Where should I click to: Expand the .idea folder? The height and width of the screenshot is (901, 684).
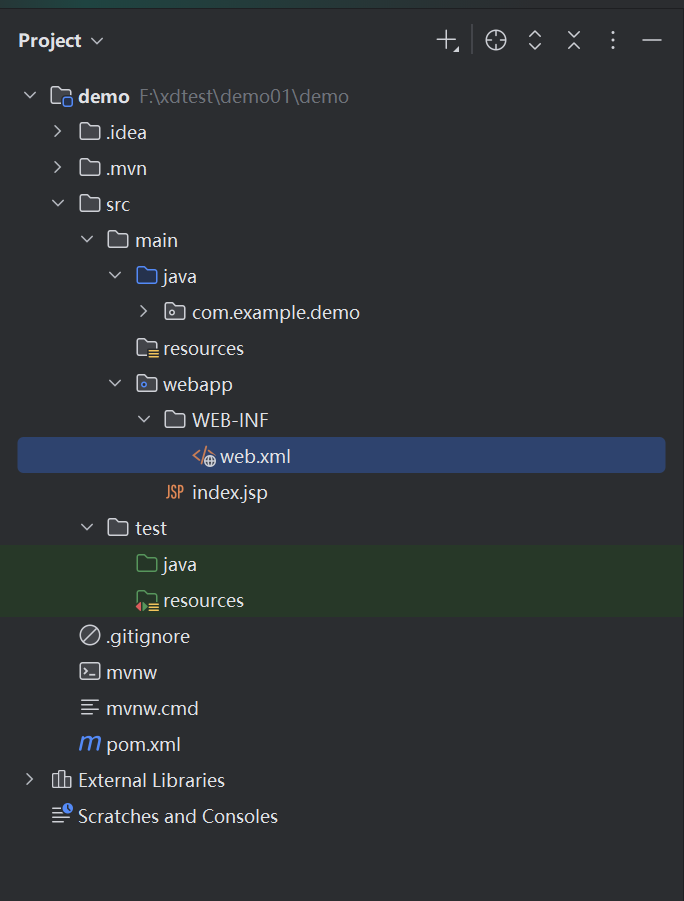pos(57,132)
